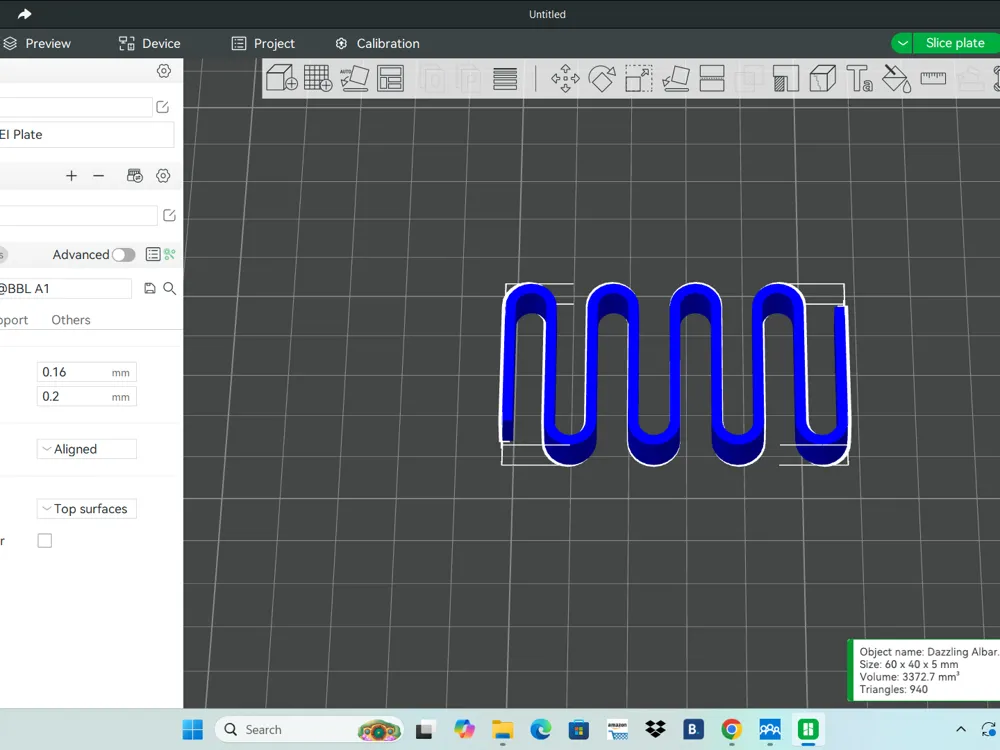The image size is (1000, 750).
Task: Select the Color painting bucket tool
Action: click(896, 78)
